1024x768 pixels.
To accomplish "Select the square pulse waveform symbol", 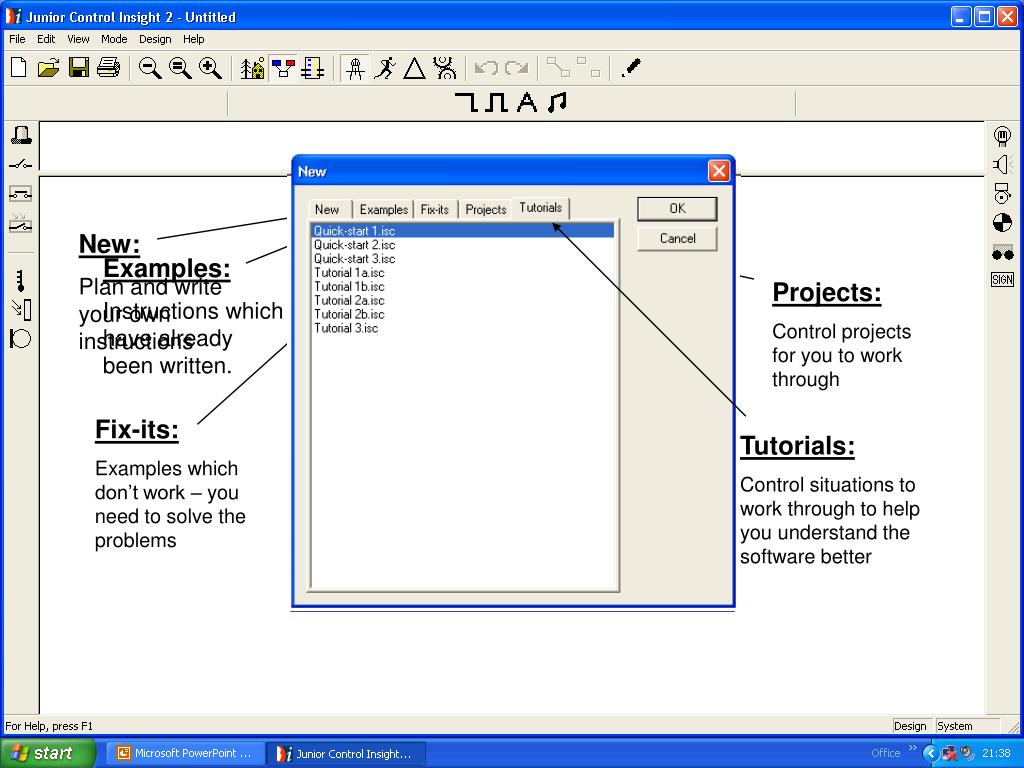I will pos(496,102).
